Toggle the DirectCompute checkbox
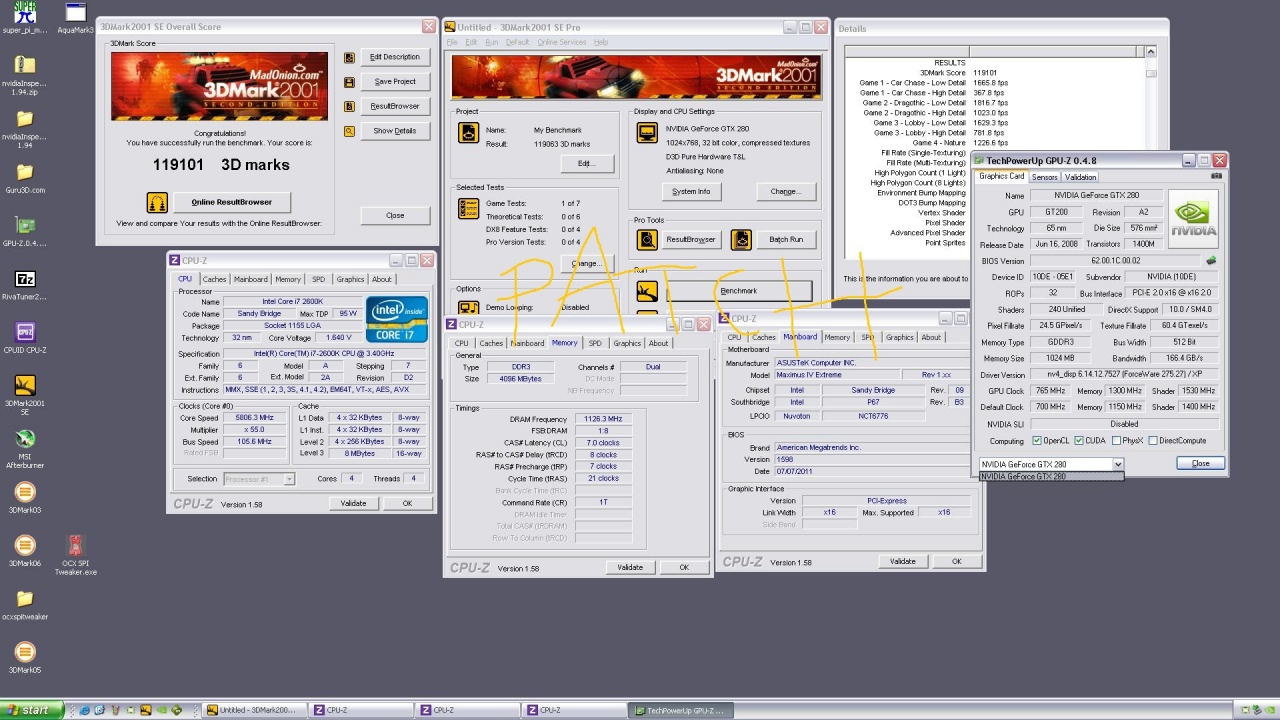This screenshot has height=720, width=1280. (x=1153, y=440)
